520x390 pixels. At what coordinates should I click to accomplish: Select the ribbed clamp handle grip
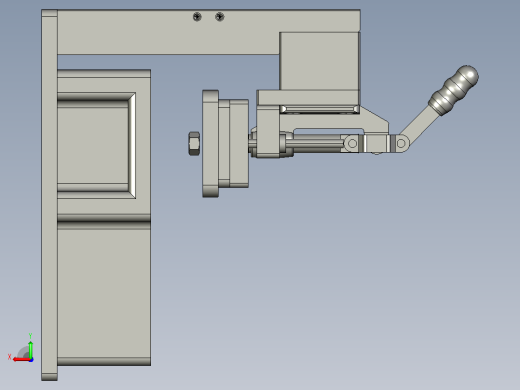tap(454, 90)
